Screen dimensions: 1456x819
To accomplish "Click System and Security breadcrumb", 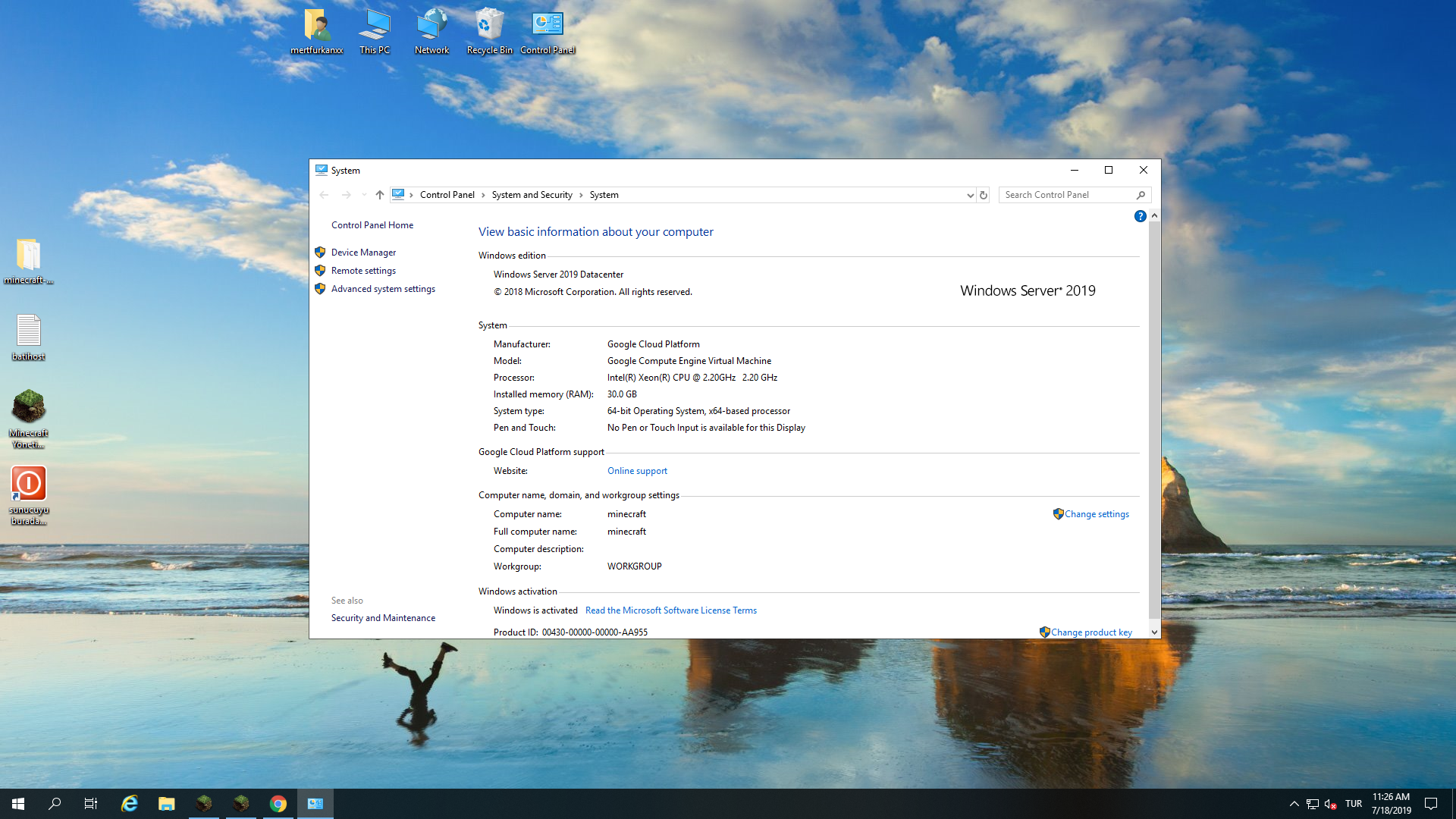I will (x=532, y=195).
